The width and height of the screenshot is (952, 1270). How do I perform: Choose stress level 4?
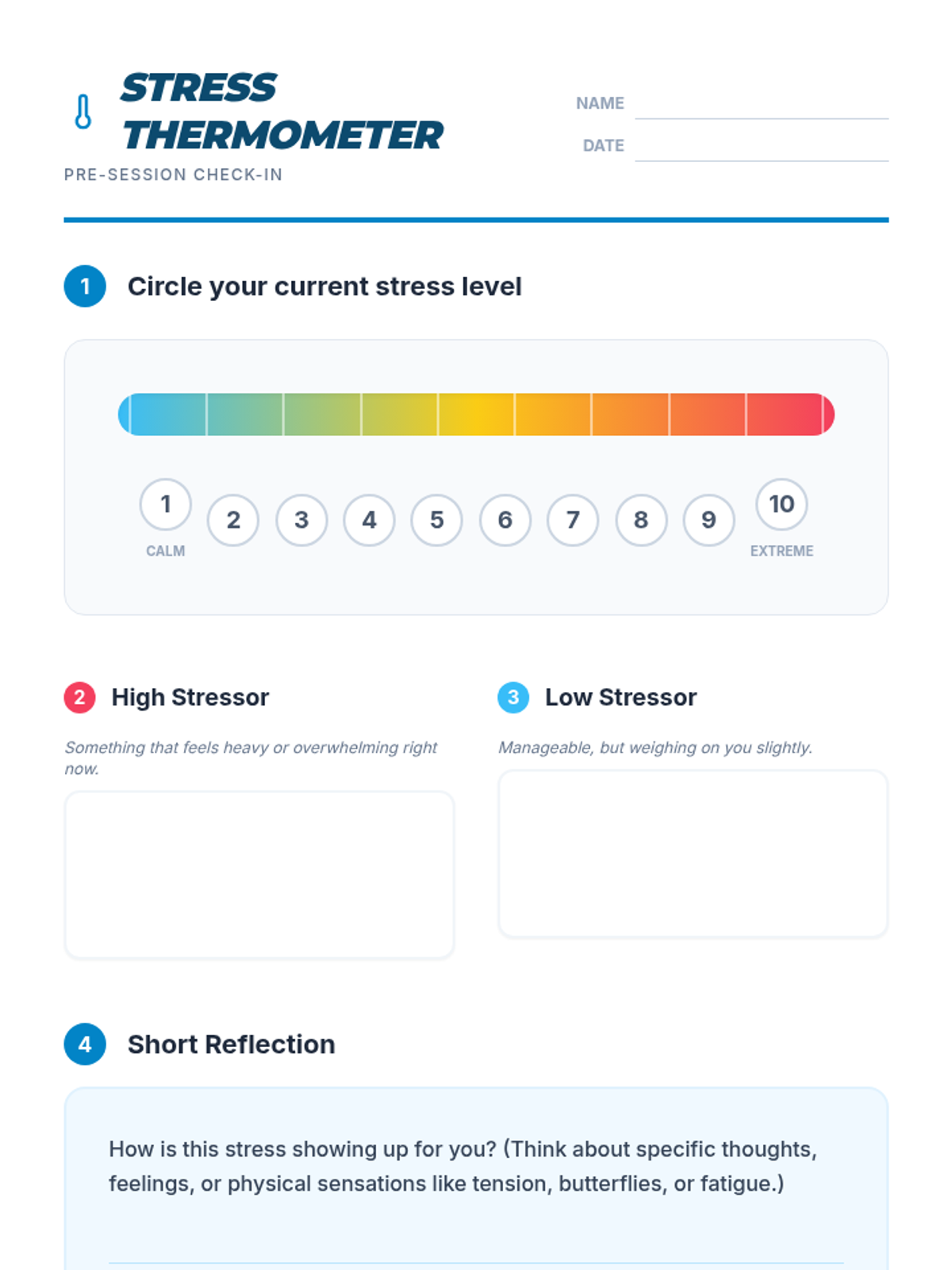[369, 520]
